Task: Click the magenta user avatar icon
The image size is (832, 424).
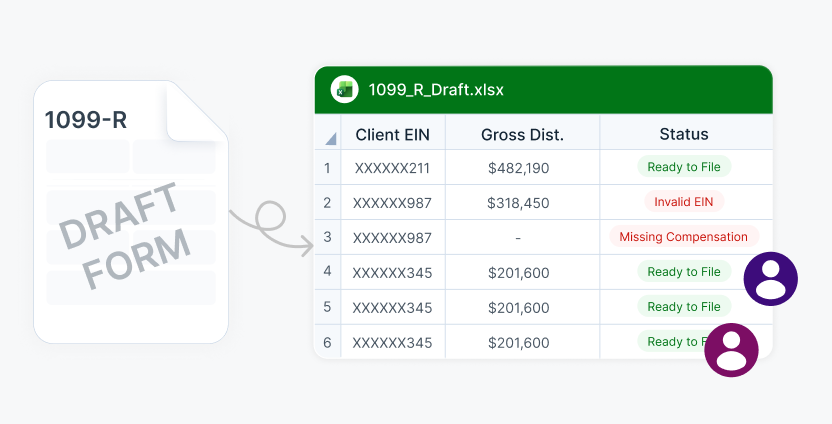Action: (731, 350)
